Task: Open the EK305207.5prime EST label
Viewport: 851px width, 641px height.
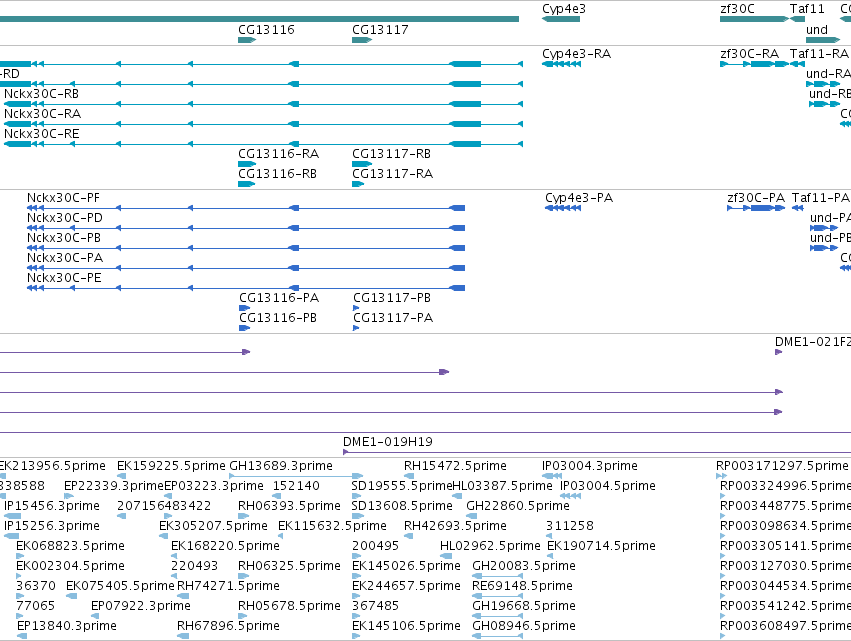Action: (213, 526)
